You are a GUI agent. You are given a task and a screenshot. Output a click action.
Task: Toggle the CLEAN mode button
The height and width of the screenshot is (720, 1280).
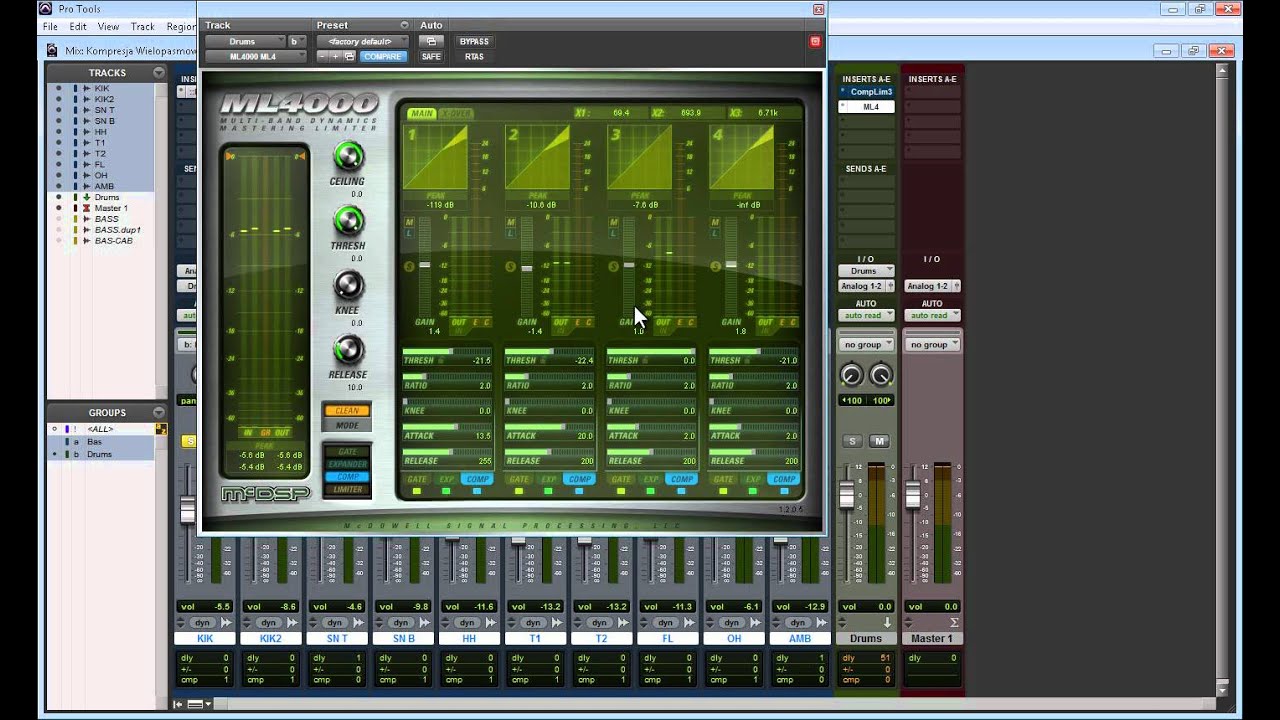[x=347, y=410]
